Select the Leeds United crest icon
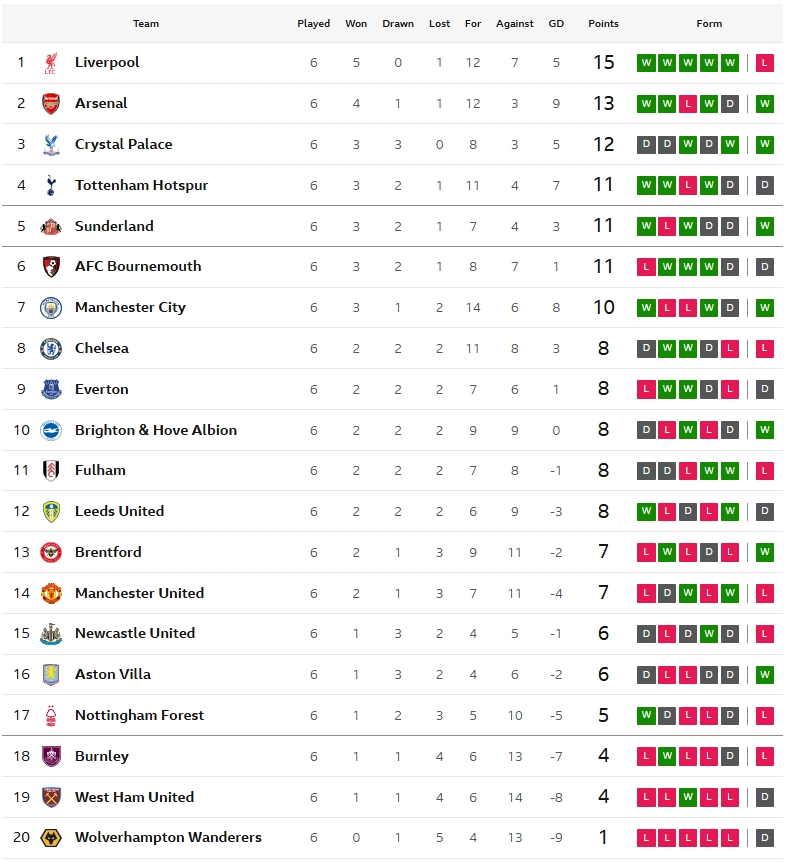 point(51,512)
